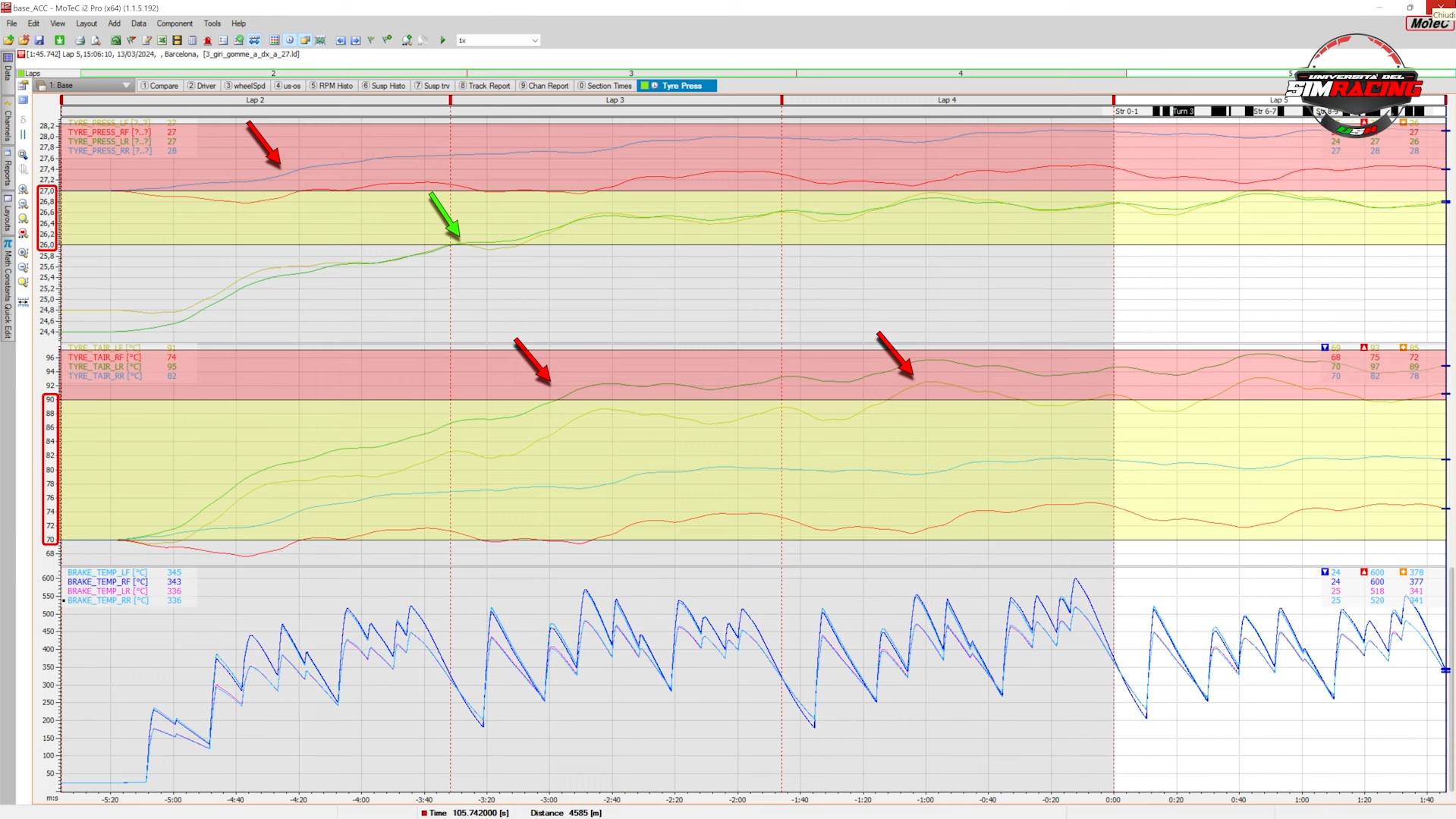This screenshot has width=1456, height=819.
Task: Open the Channels side panel
Action: coord(8,125)
